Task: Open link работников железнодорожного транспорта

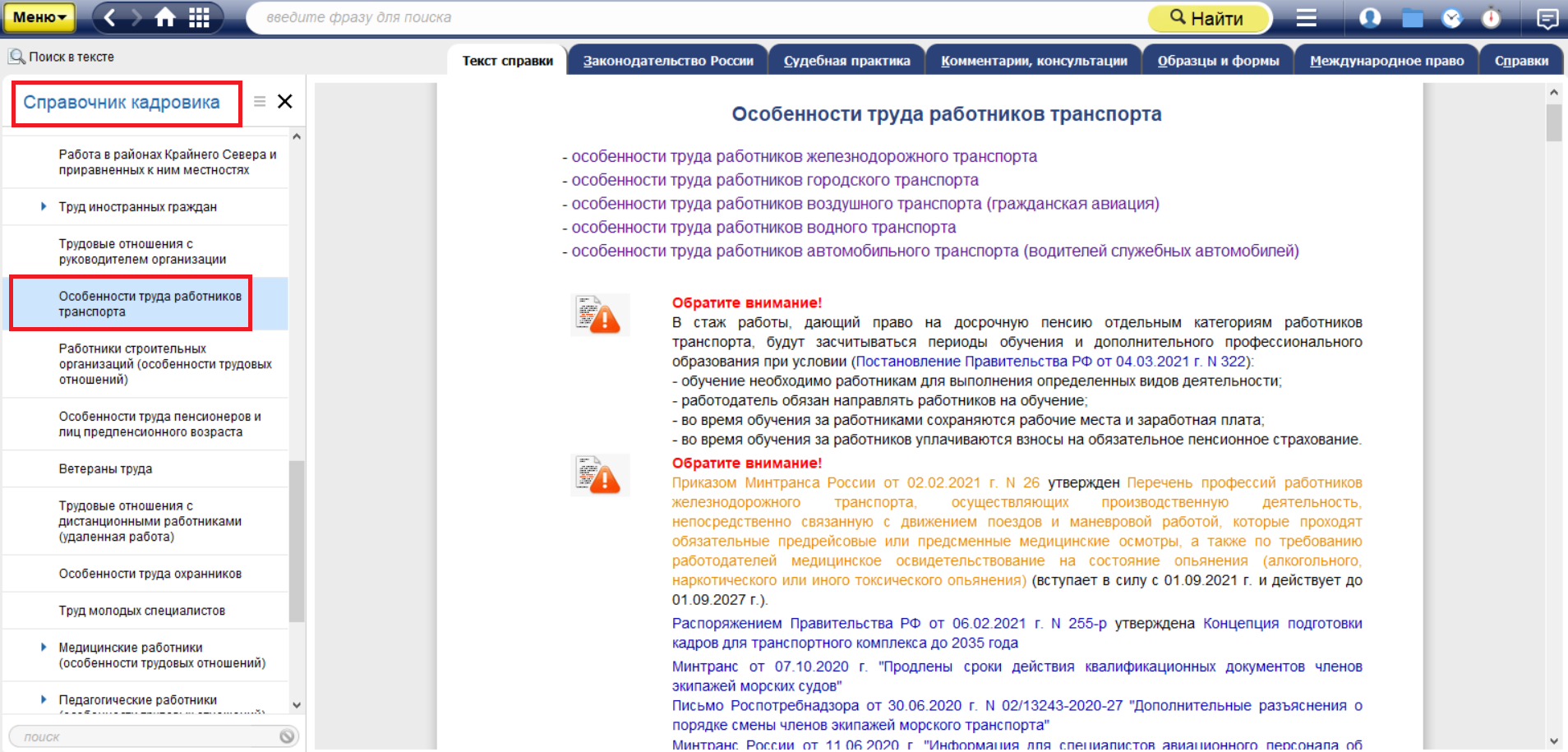Action: [x=805, y=156]
